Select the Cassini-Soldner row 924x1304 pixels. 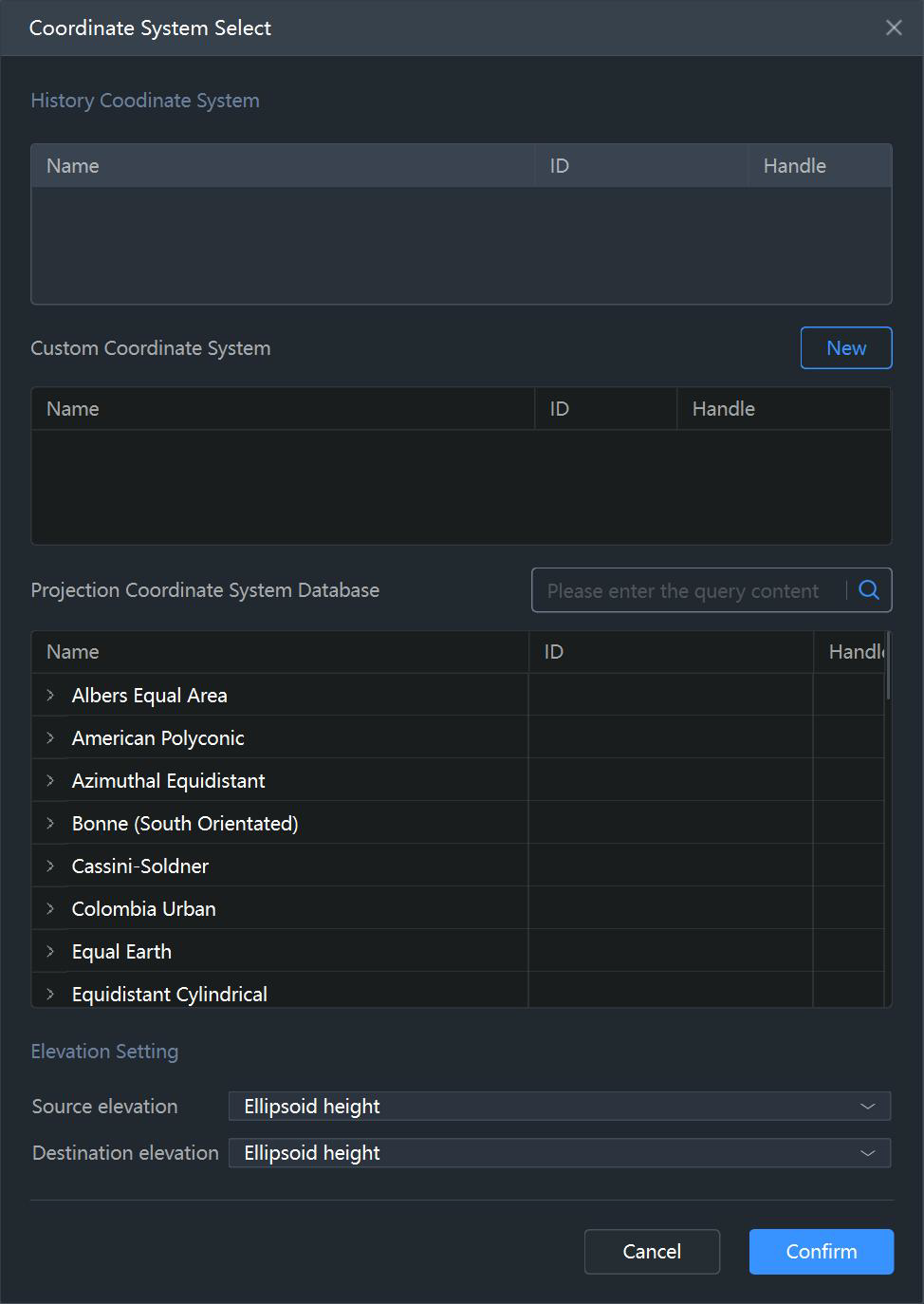[458, 866]
